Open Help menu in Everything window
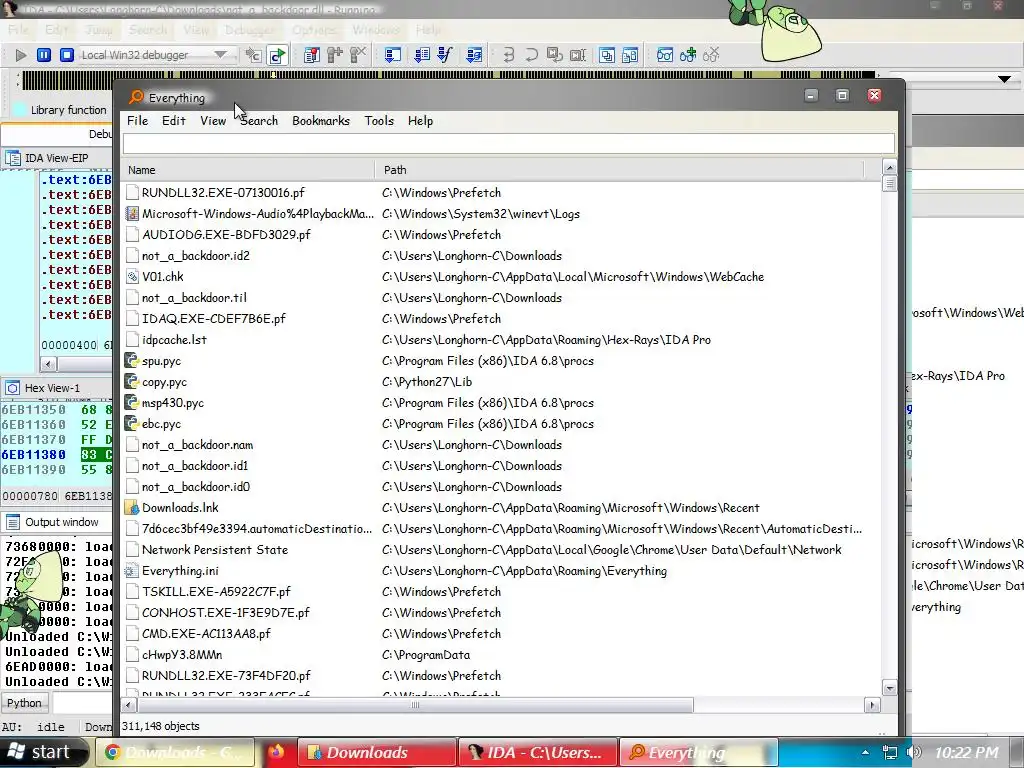The height and width of the screenshot is (768, 1024). [x=420, y=121]
